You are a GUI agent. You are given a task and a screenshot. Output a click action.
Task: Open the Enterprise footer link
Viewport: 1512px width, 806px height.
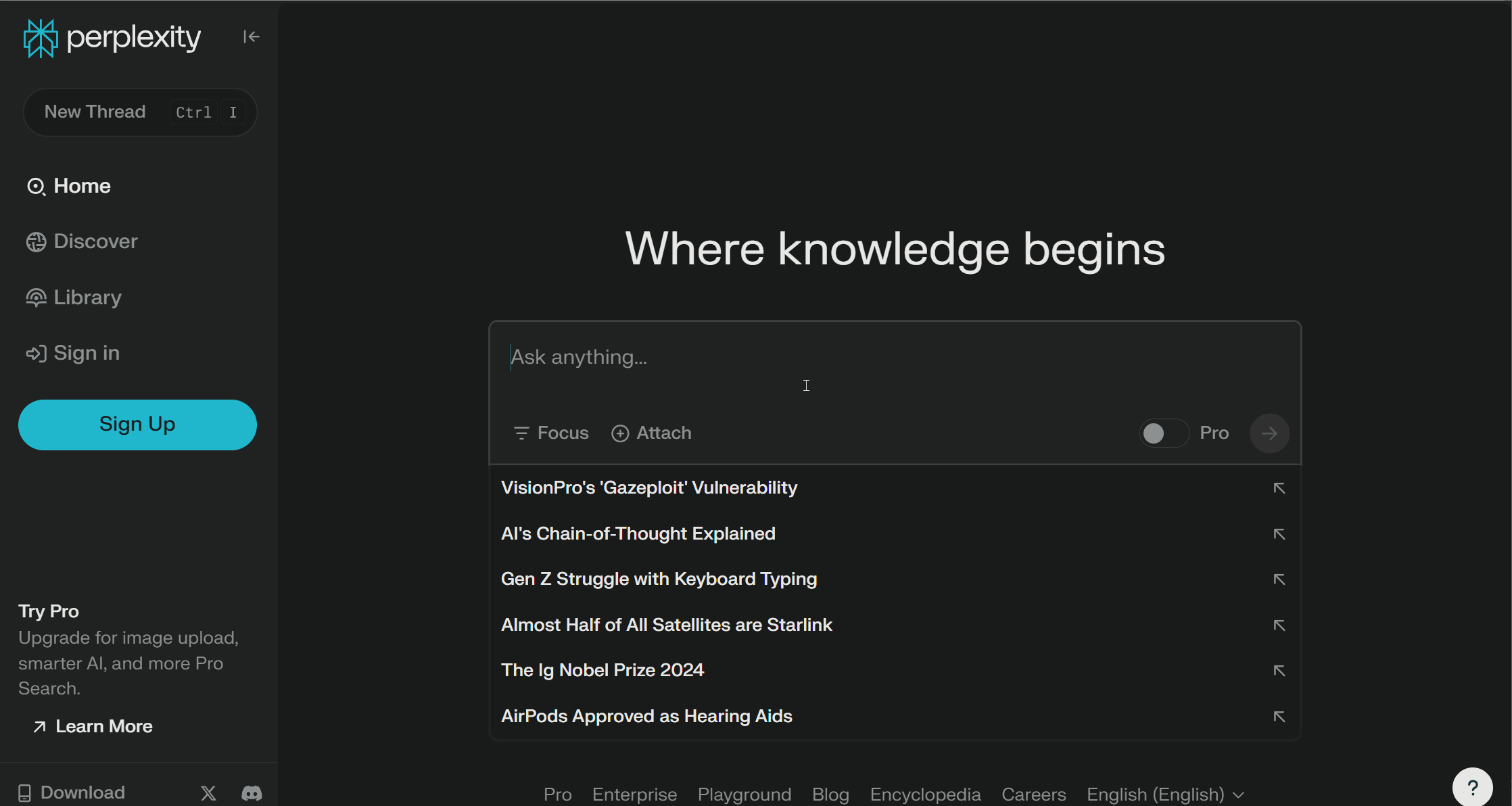634,795
